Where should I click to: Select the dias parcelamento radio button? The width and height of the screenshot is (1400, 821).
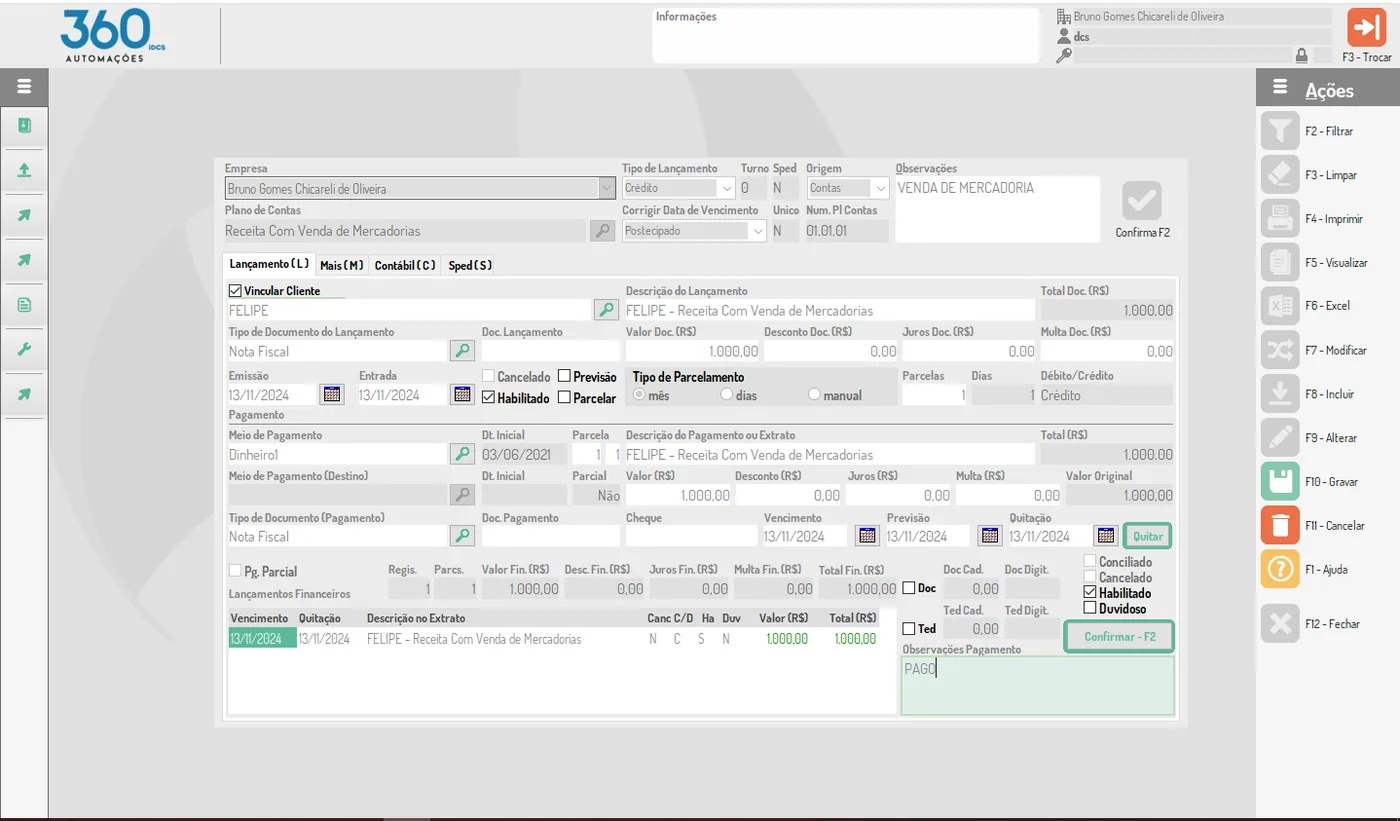(x=727, y=395)
